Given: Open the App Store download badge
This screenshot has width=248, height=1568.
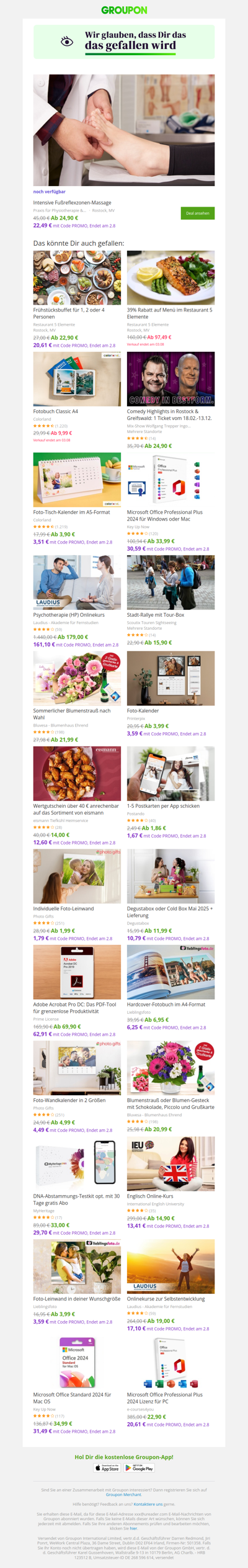Looking at the screenshot, I should coord(107,1468).
